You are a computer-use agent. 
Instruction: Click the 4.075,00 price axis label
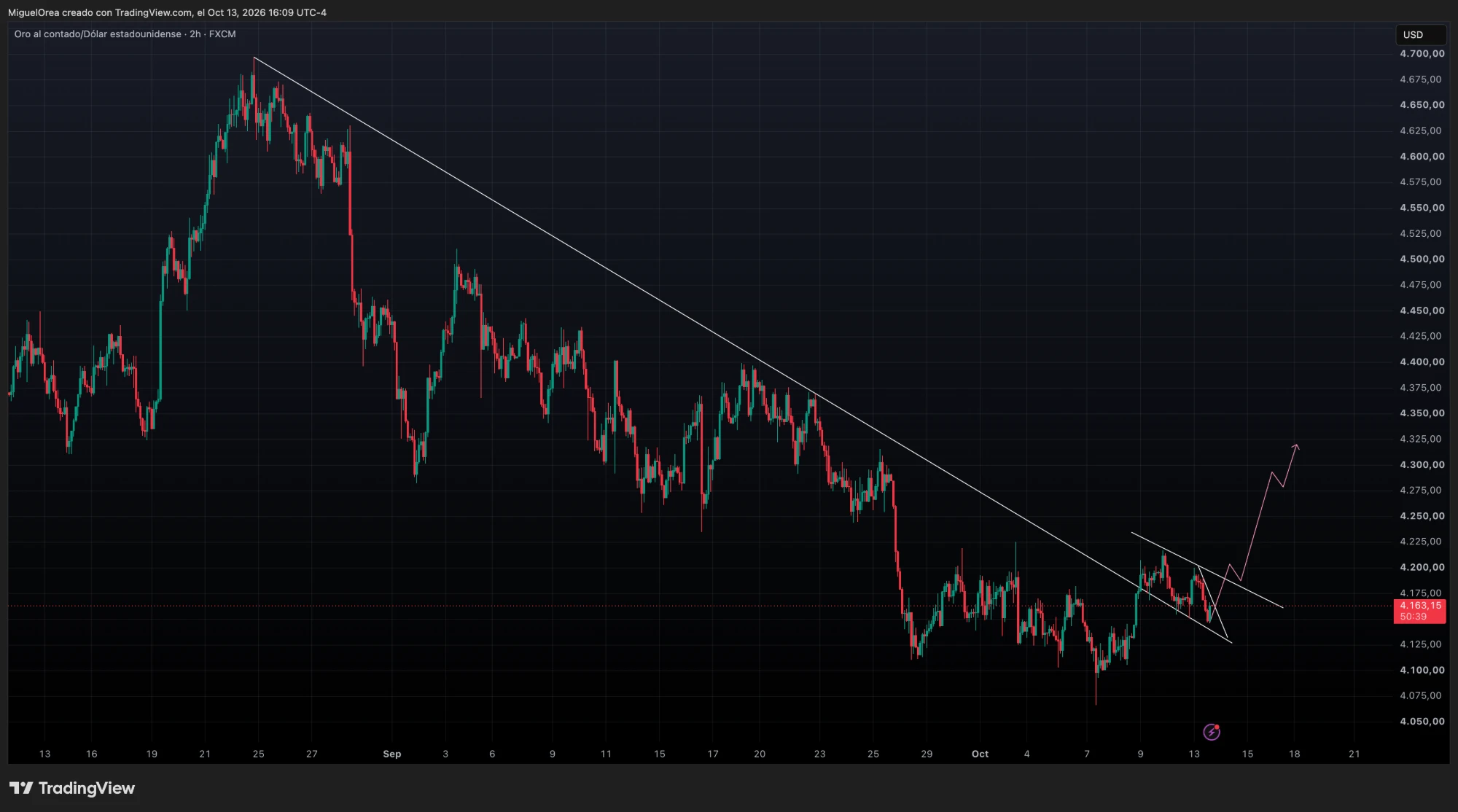[x=1420, y=695]
